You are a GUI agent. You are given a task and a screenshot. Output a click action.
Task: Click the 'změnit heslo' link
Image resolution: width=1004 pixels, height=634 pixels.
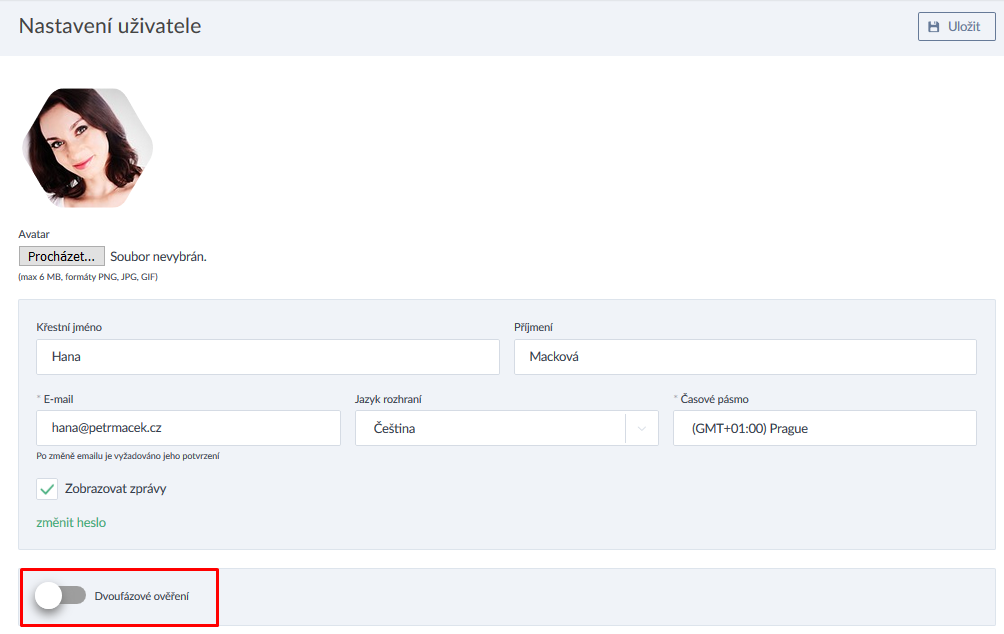coord(71,522)
